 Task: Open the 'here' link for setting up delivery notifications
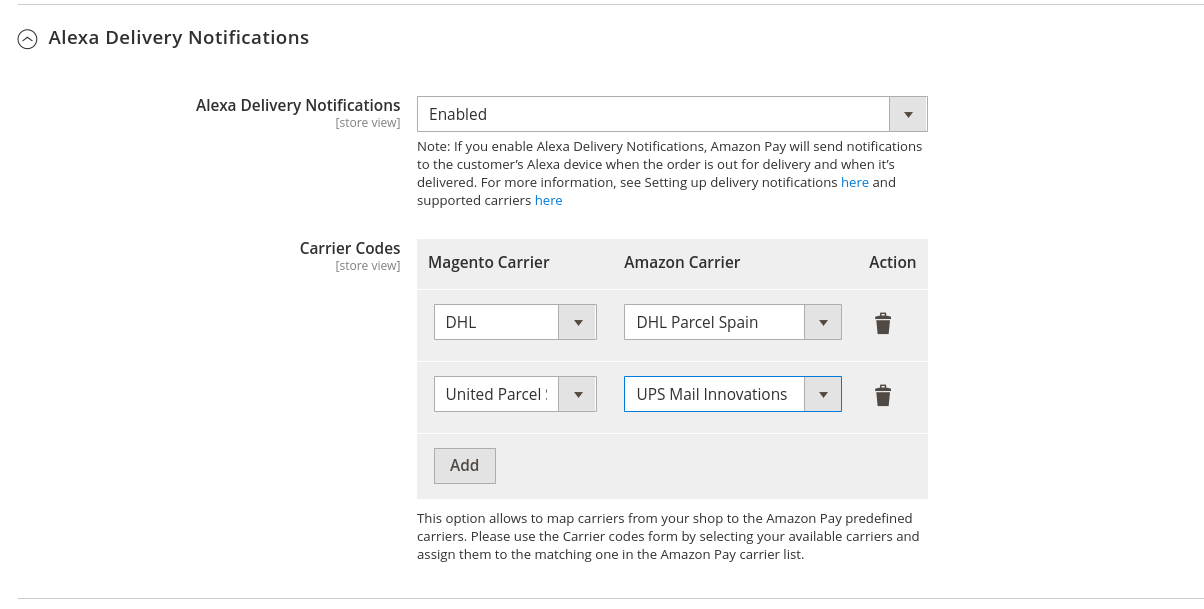(x=855, y=182)
